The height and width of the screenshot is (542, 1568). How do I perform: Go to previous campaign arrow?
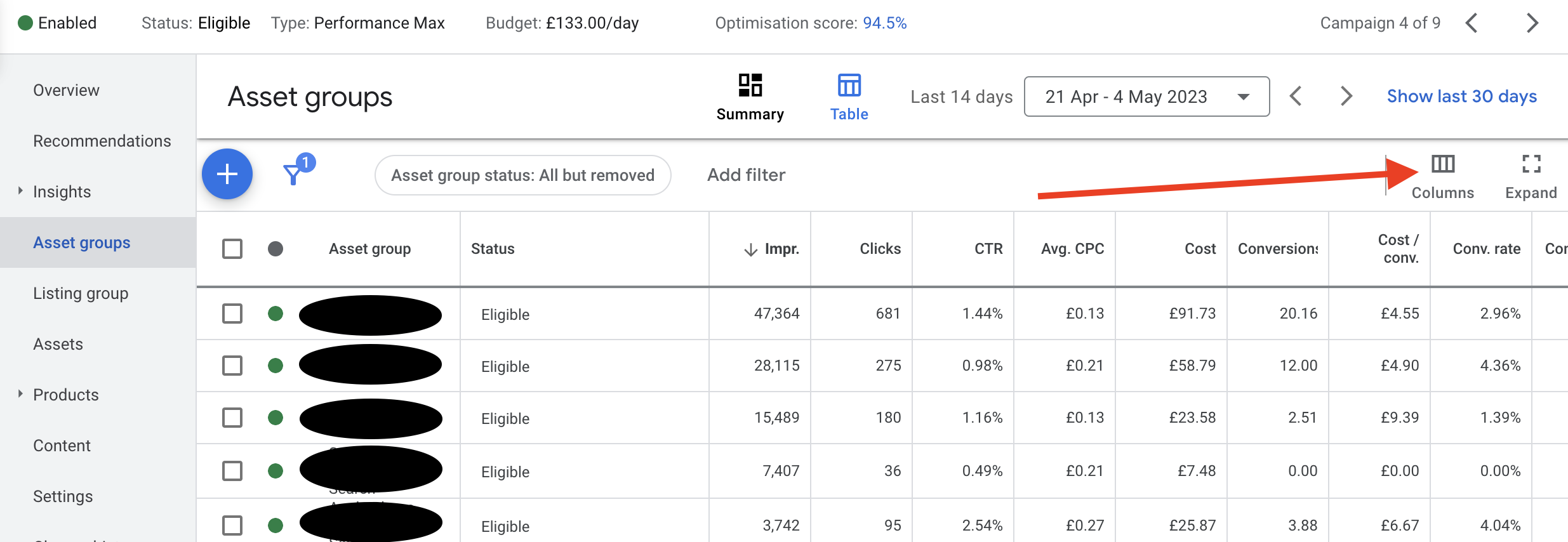coord(1472,23)
